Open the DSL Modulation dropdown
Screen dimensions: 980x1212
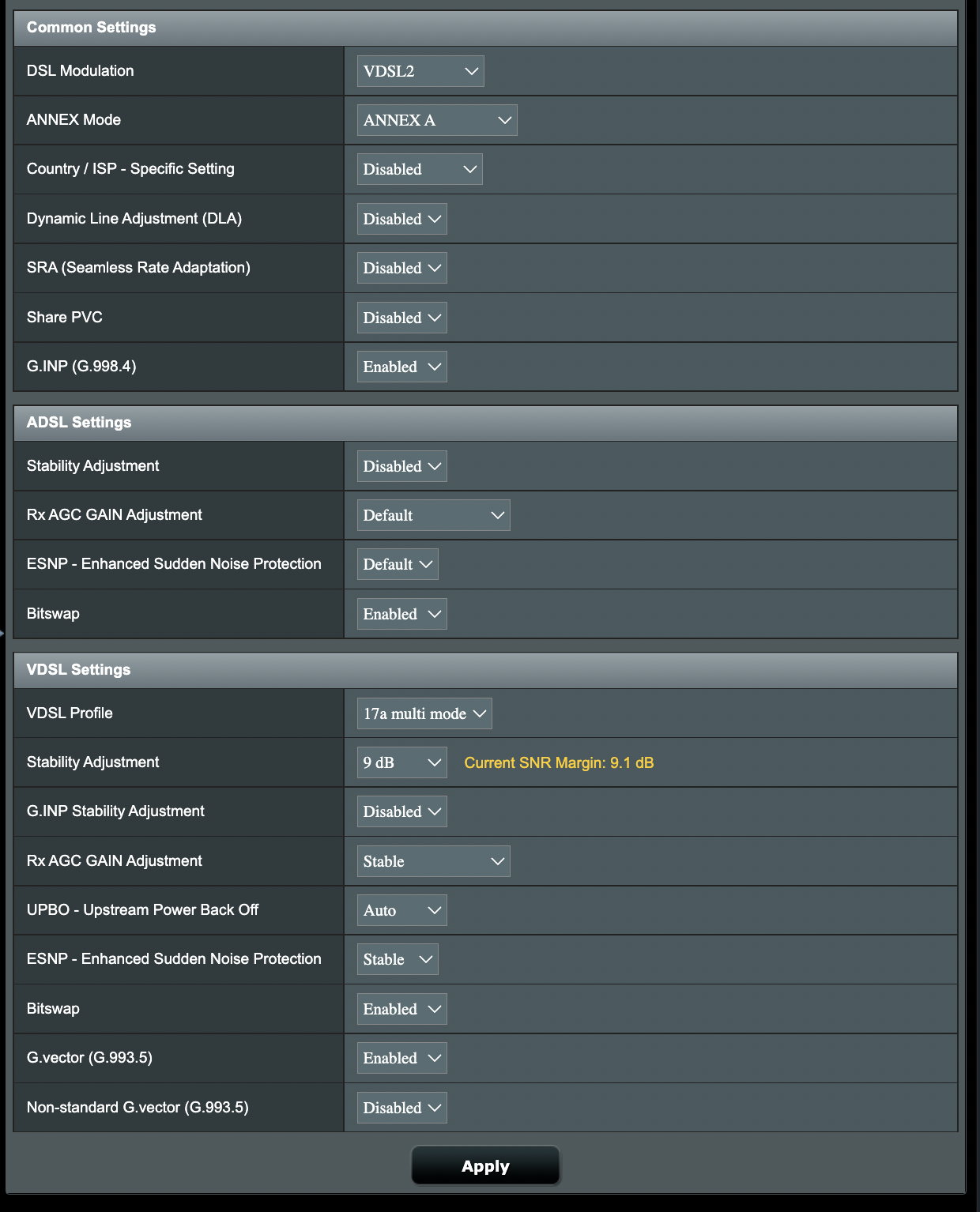pyautogui.click(x=420, y=71)
